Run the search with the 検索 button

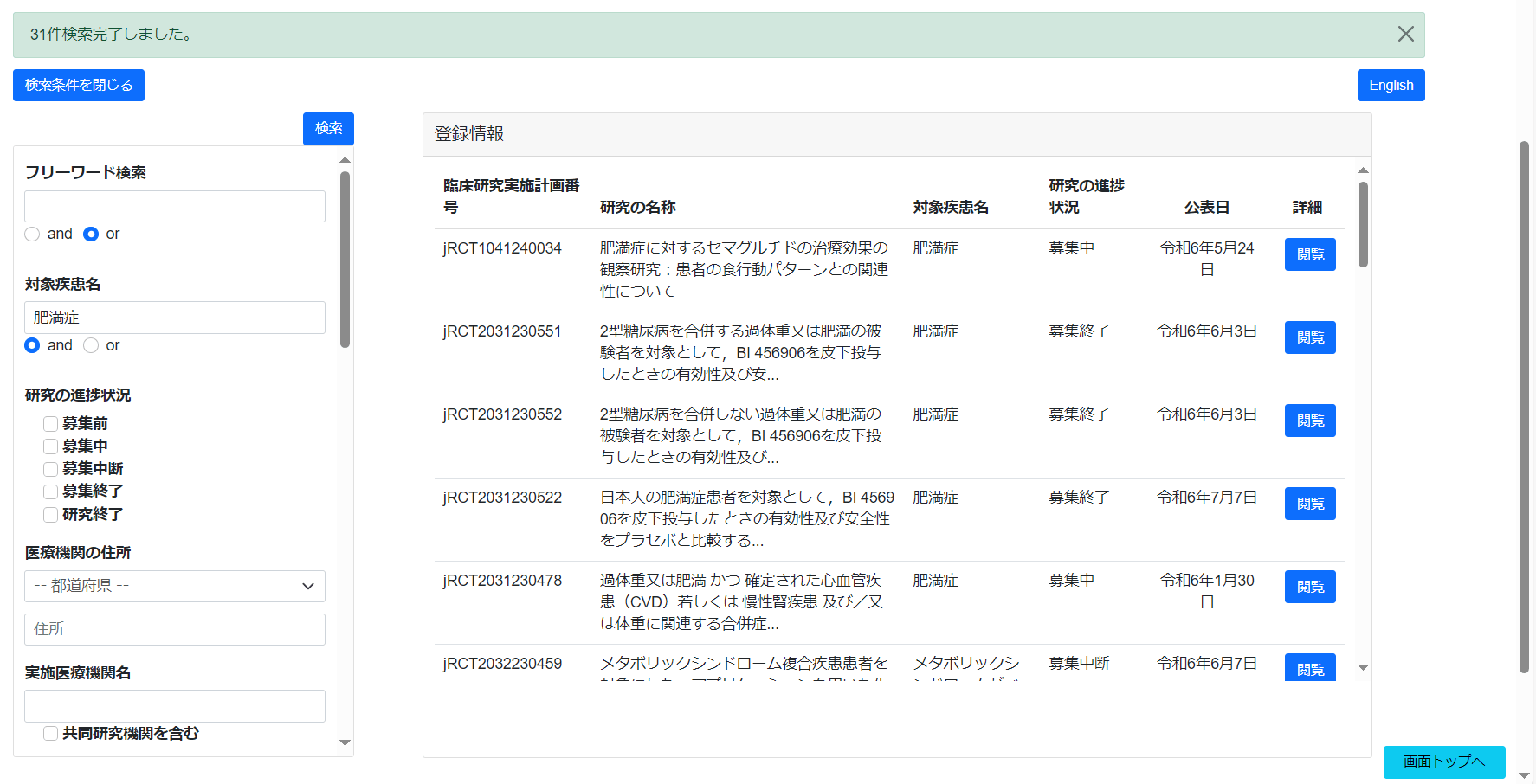[327, 128]
